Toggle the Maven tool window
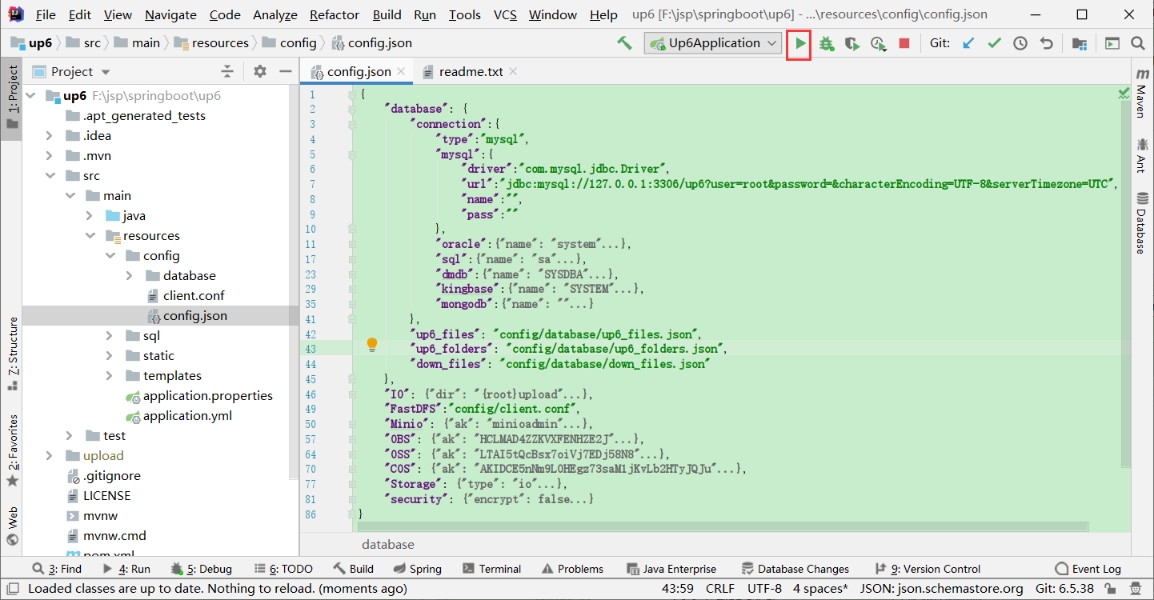This screenshot has height=600, width=1154. [x=1141, y=91]
